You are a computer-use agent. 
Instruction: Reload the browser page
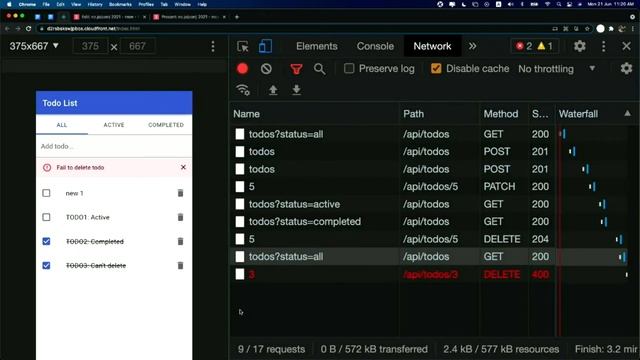click(x=28, y=29)
